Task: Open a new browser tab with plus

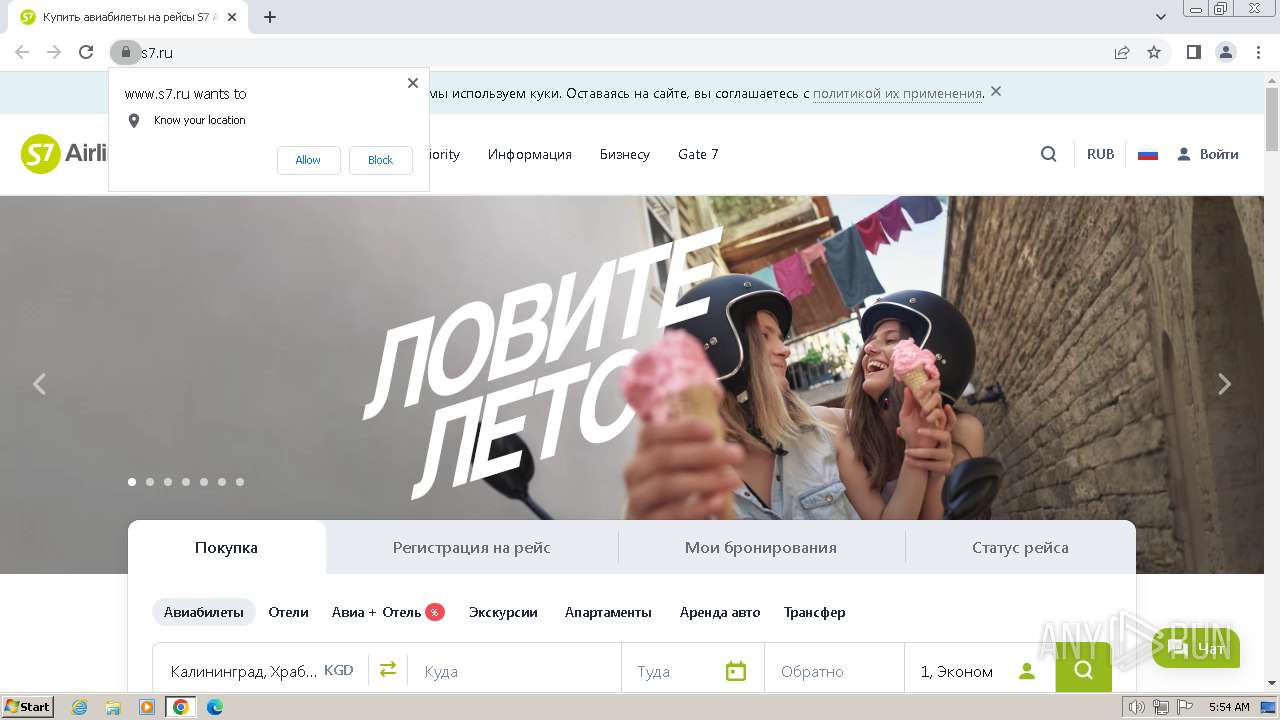Action: [270, 17]
